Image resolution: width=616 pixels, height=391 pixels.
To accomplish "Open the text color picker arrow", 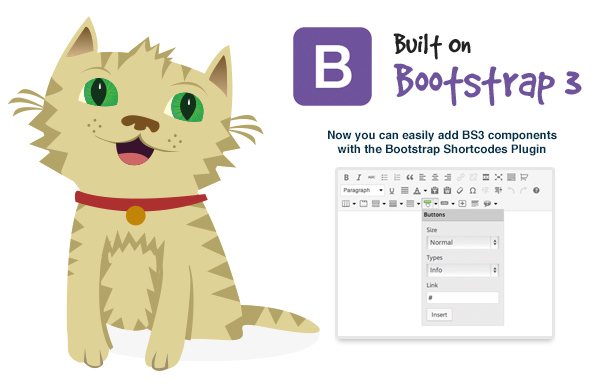I will pyautogui.click(x=425, y=191).
